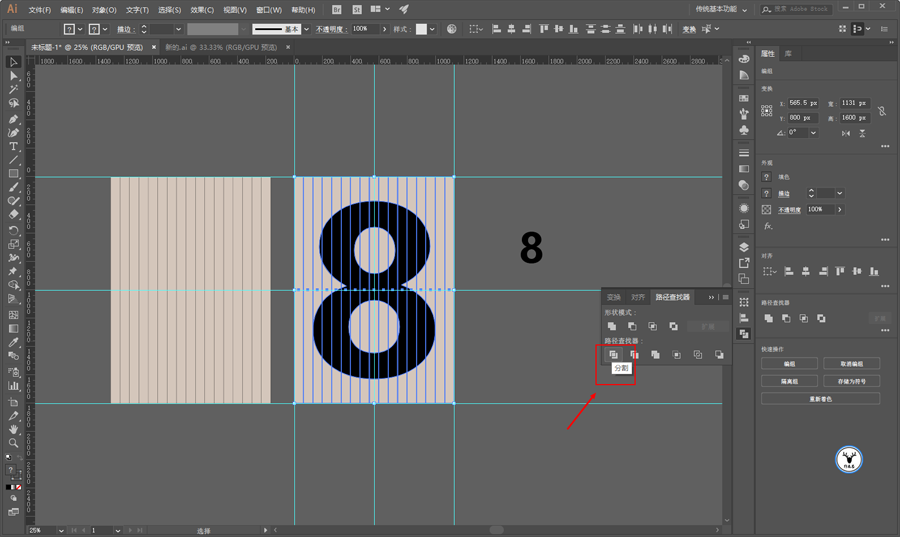Click the Divide (分割) pathfinder icon
Viewport: 900px width, 537px height.
coord(613,355)
